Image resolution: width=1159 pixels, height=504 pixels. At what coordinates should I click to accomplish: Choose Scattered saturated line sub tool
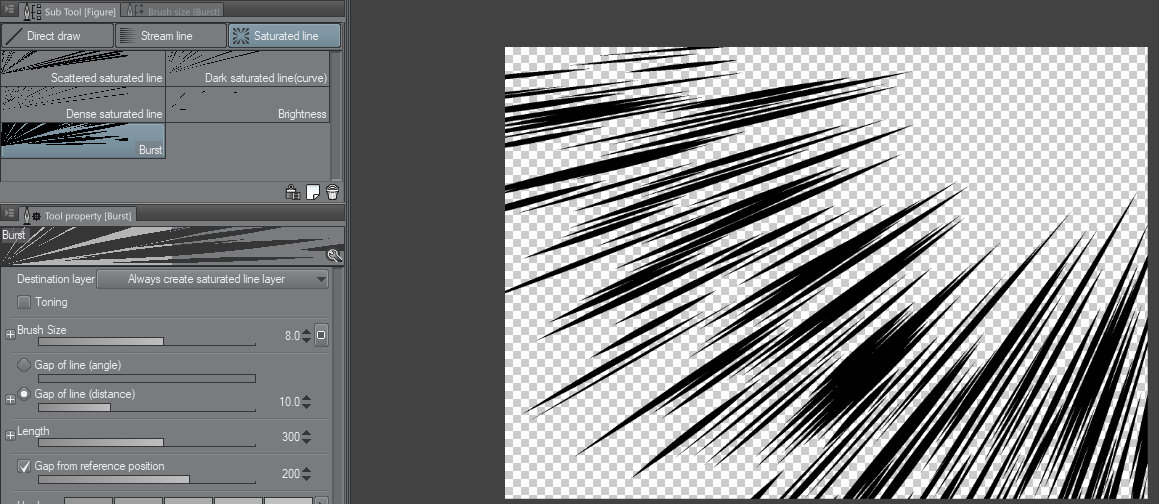[83, 68]
